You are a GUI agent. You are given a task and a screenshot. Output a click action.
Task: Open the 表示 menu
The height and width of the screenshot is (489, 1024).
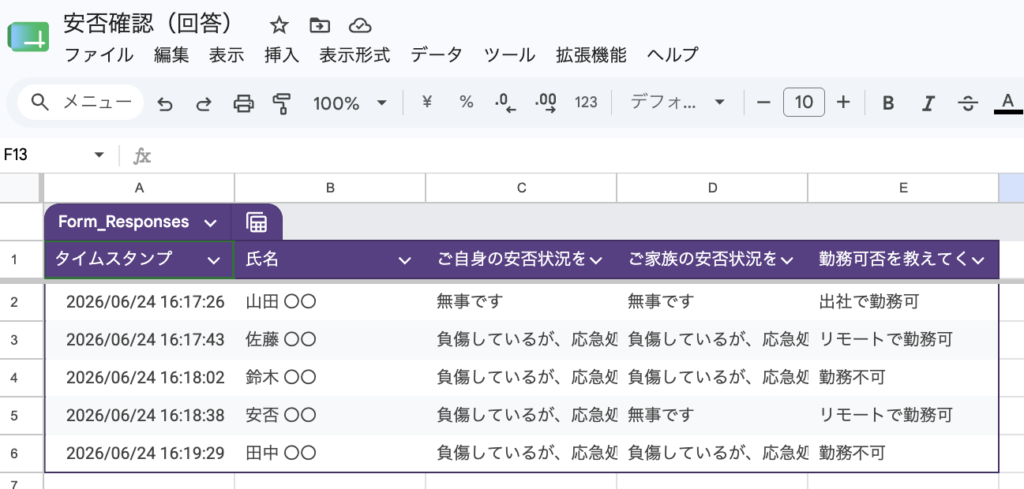(227, 55)
